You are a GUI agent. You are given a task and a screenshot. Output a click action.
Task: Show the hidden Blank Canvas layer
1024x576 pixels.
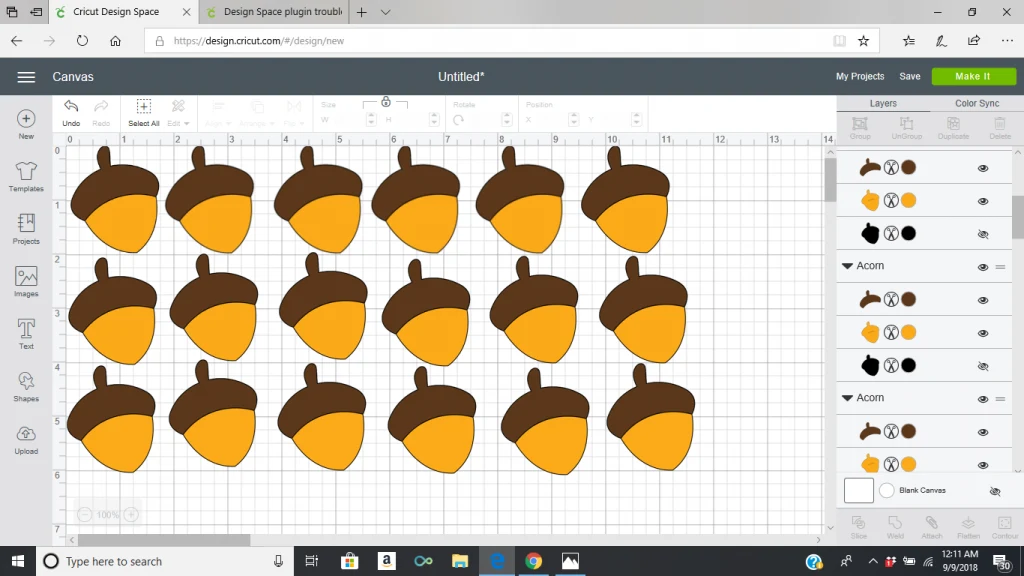[994, 492]
